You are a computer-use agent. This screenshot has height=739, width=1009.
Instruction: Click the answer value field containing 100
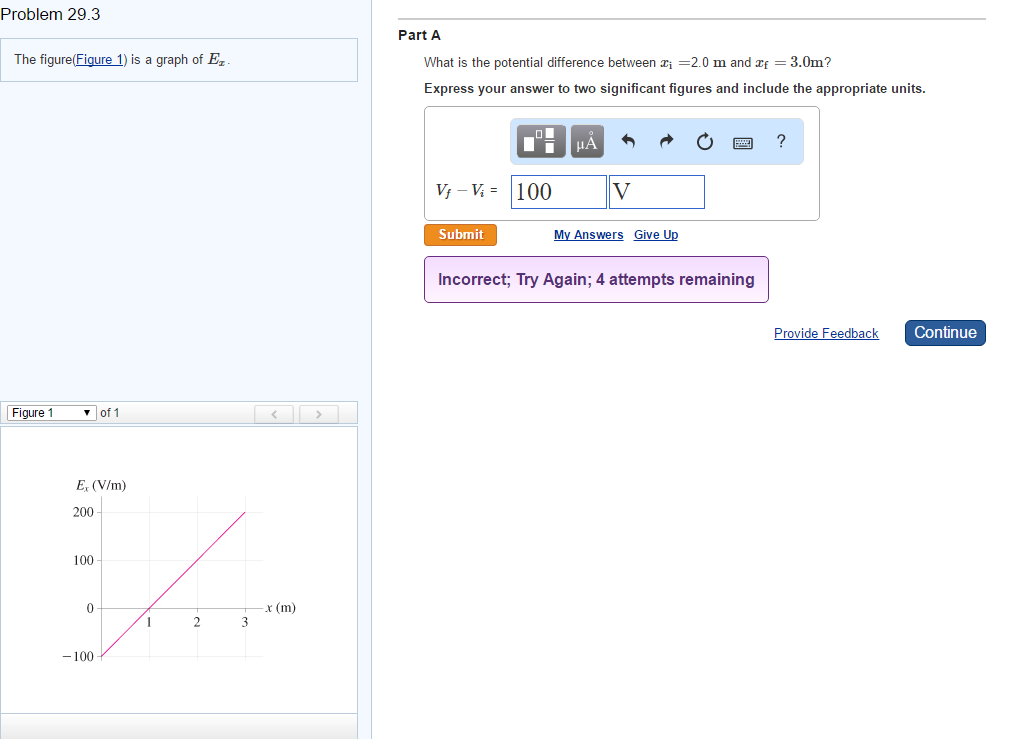tap(558, 192)
